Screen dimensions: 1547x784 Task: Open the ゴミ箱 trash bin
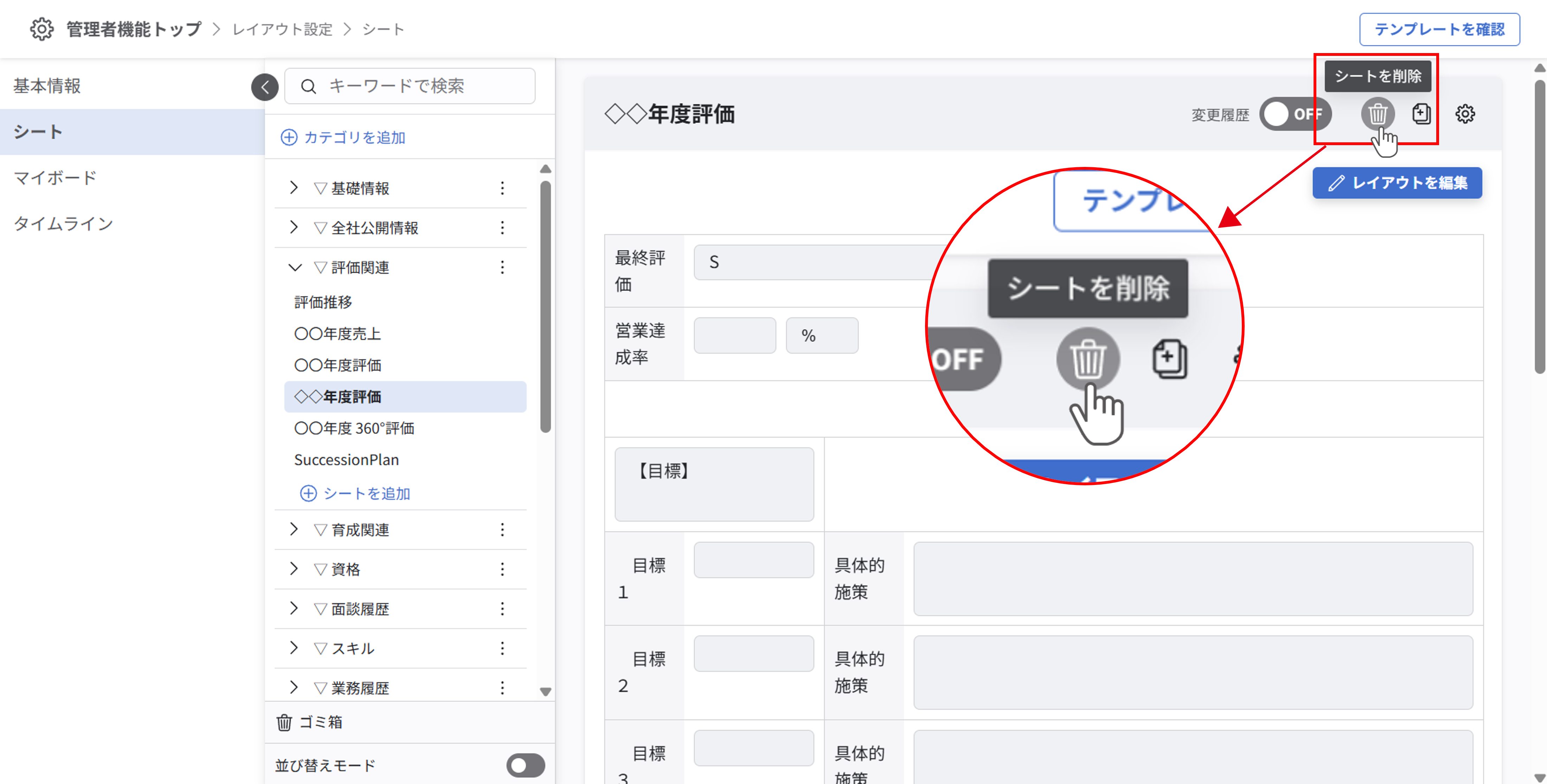click(x=309, y=721)
